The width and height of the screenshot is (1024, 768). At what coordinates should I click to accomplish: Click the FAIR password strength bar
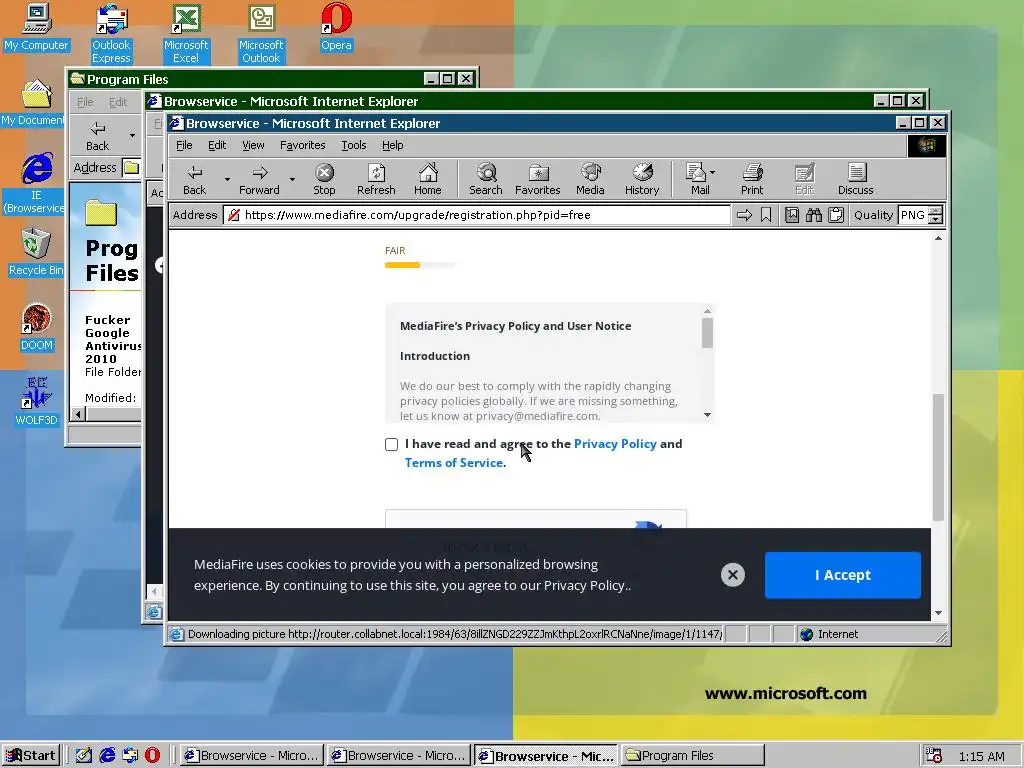coord(420,265)
